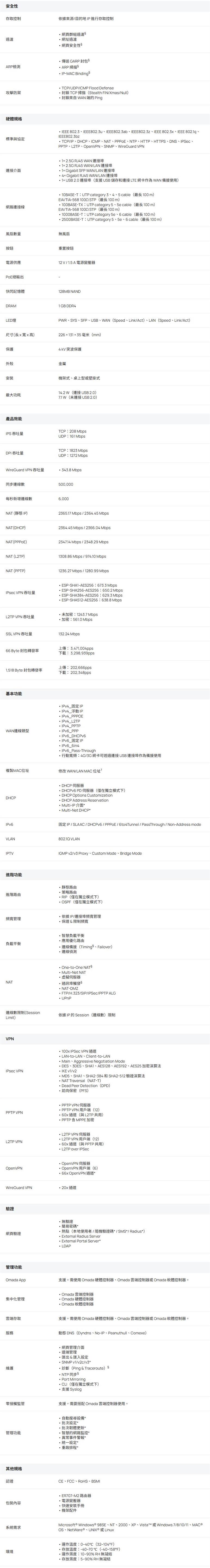Select the DRAM row label
The height and width of the screenshot is (1568, 210).
pos(11,306)
